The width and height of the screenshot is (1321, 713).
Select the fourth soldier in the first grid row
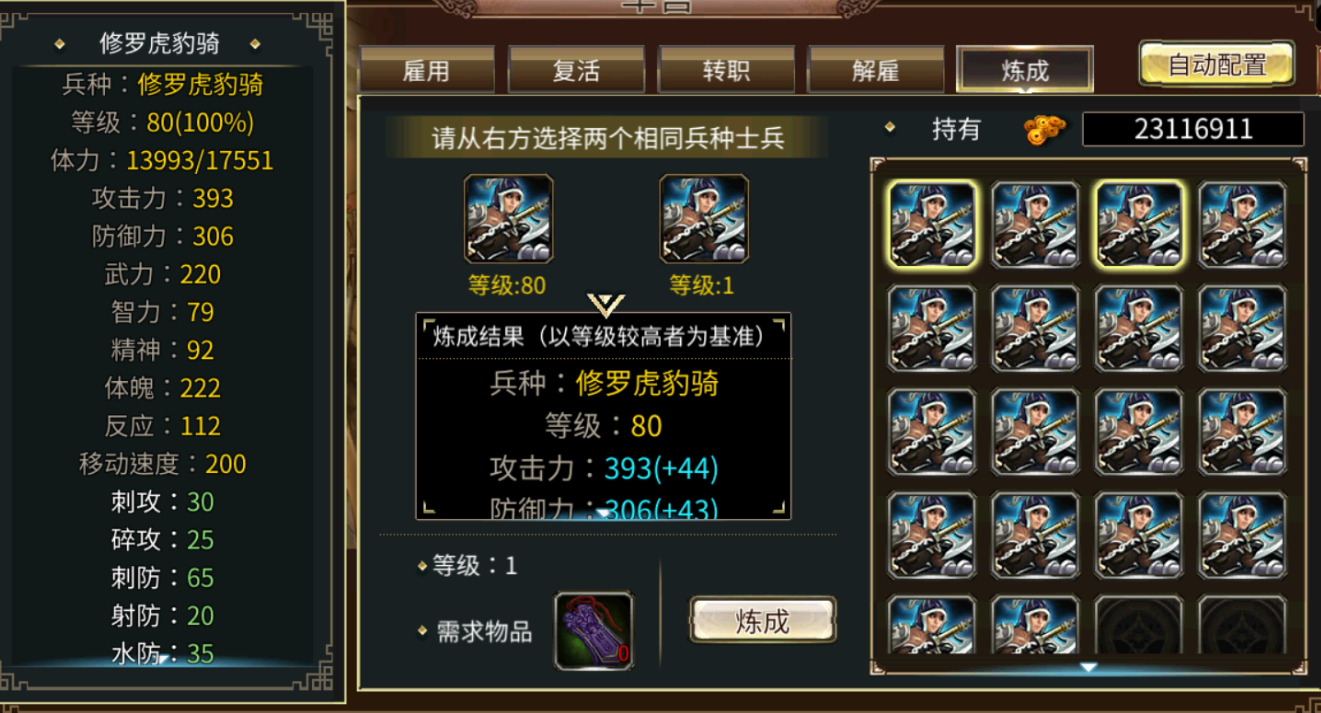tap(1243, 225)
